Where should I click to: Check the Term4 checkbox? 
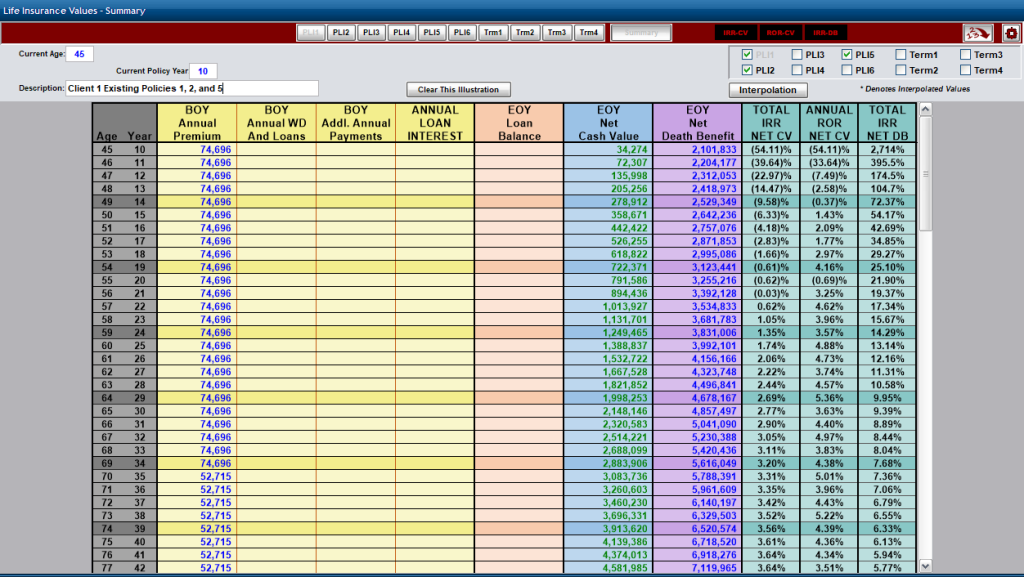tap(965, 70)
